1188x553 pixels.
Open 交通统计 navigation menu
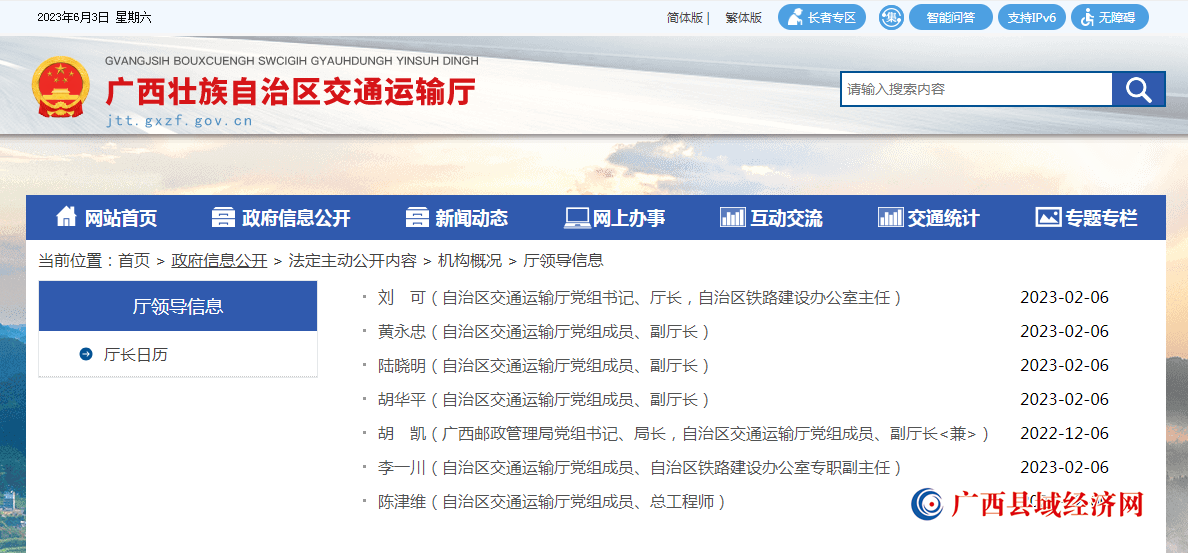(929, 218)
